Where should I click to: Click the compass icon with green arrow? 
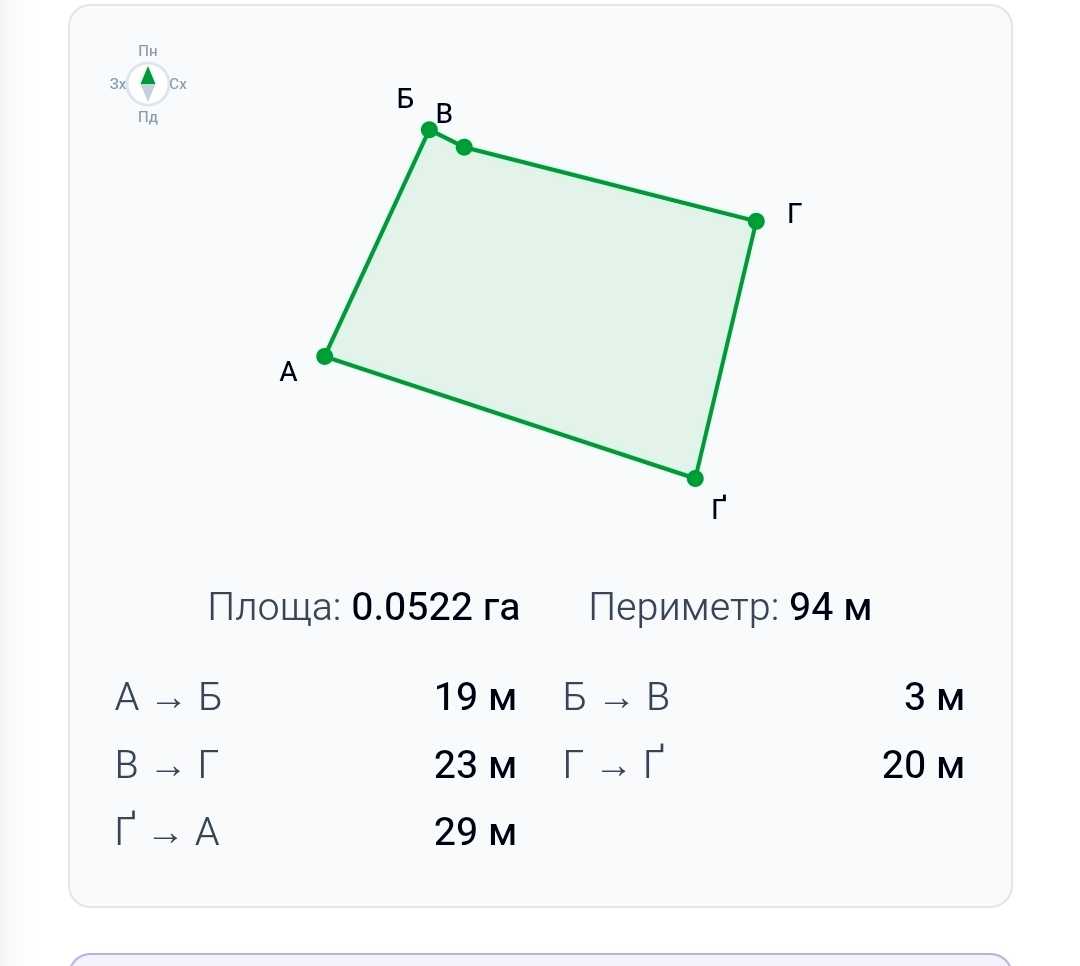(148, 83)
